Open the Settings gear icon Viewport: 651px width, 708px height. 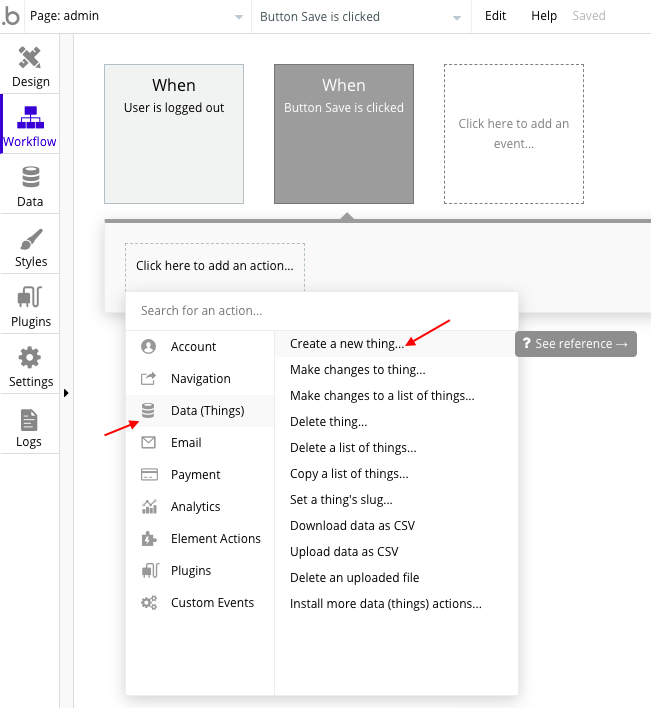[30, 358]
